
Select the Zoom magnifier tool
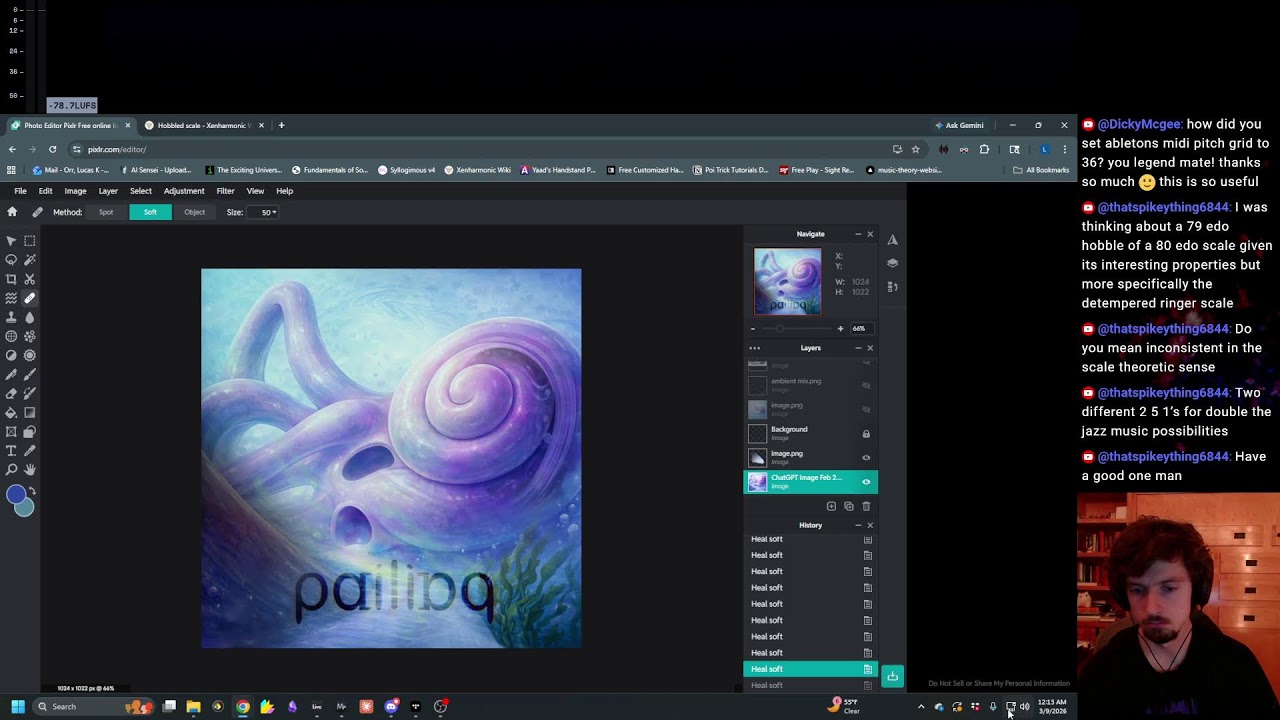pyautogui.click(x=11, y=470)
